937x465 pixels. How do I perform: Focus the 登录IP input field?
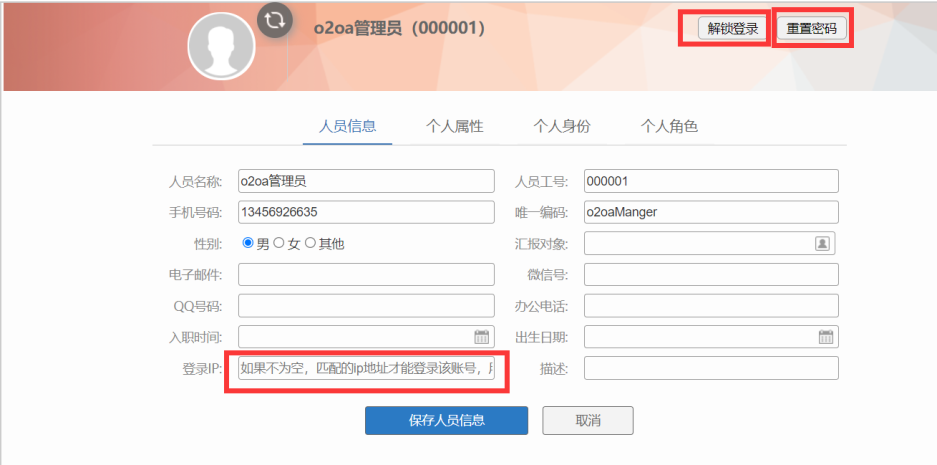366,369
